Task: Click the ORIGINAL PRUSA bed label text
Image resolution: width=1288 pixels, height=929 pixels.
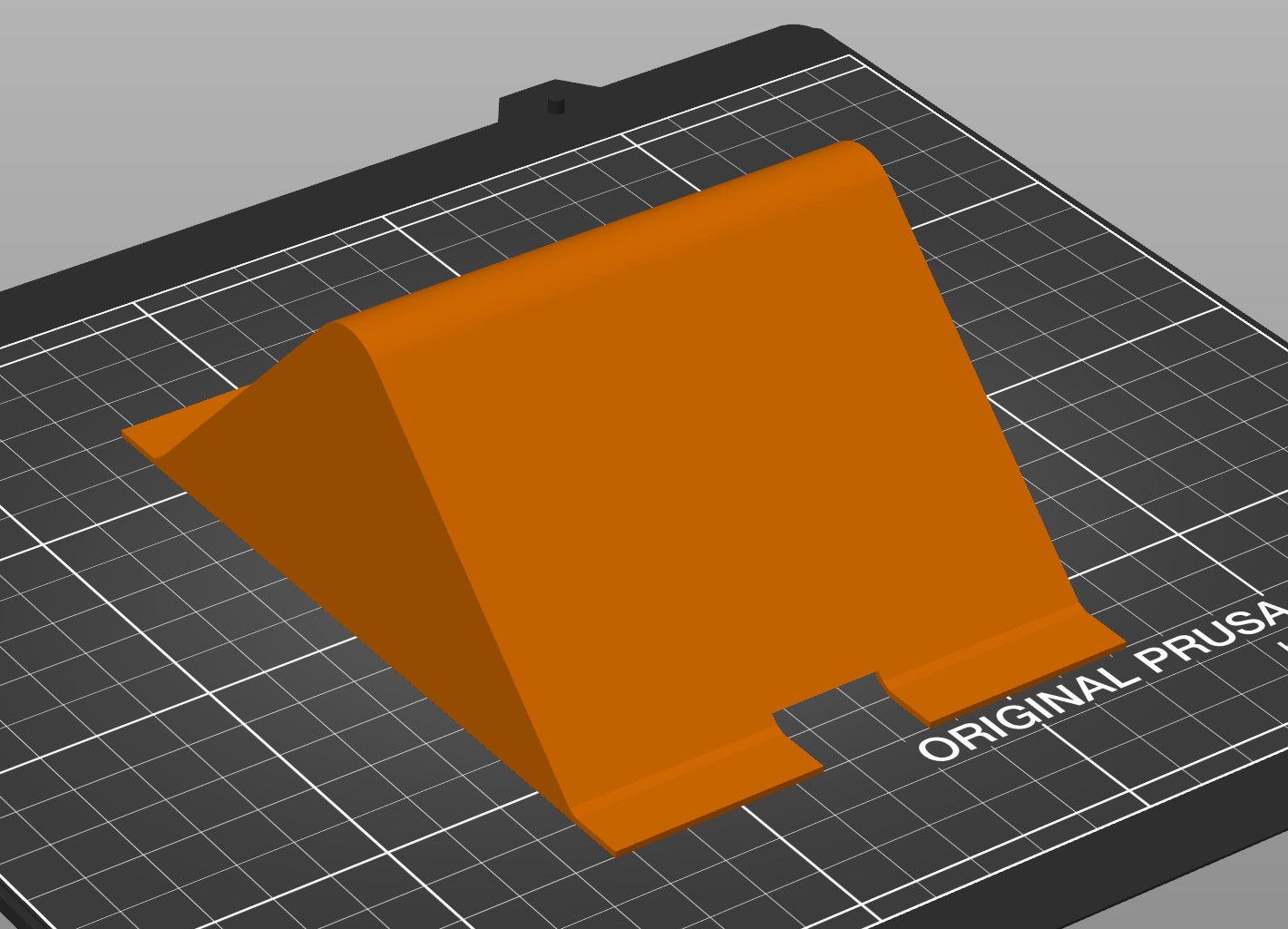Action: pos(1104,680)
